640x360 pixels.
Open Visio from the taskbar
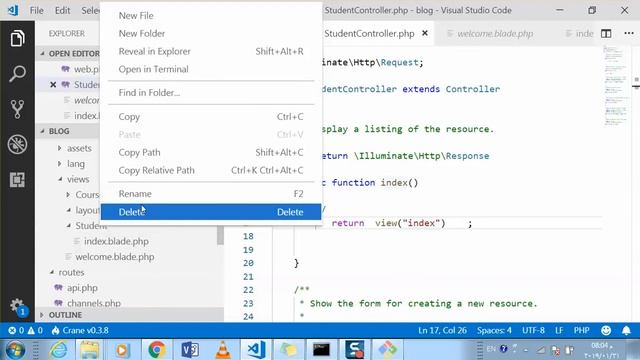[x=190, y=350]
